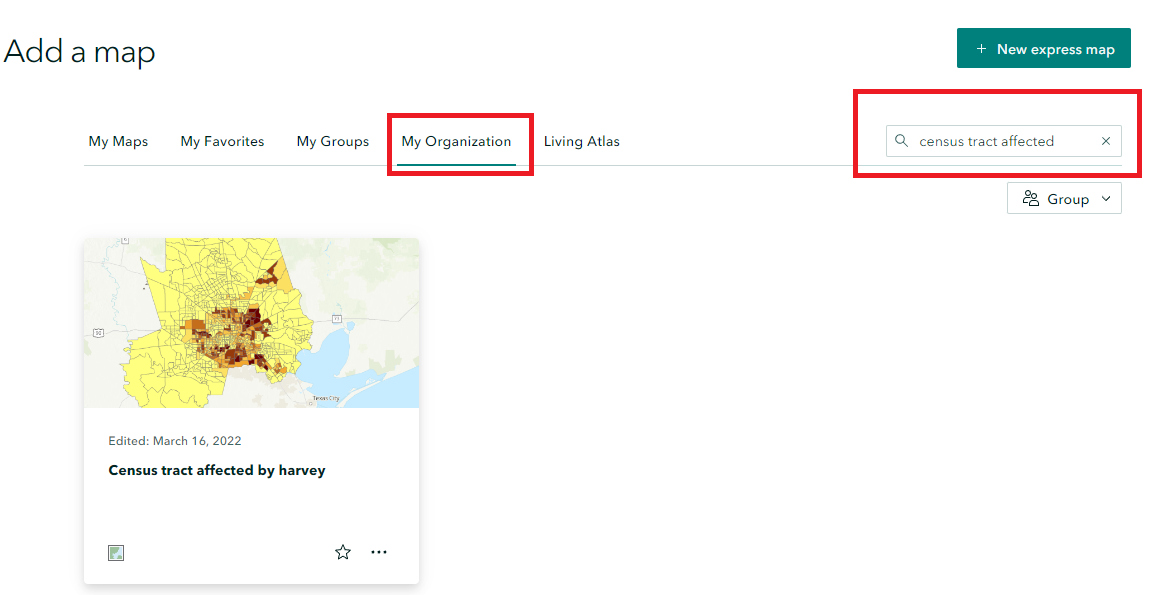Add the map to favorites with star icon
The width and height of the screenshot is (1167, 595).
point(343,552)
